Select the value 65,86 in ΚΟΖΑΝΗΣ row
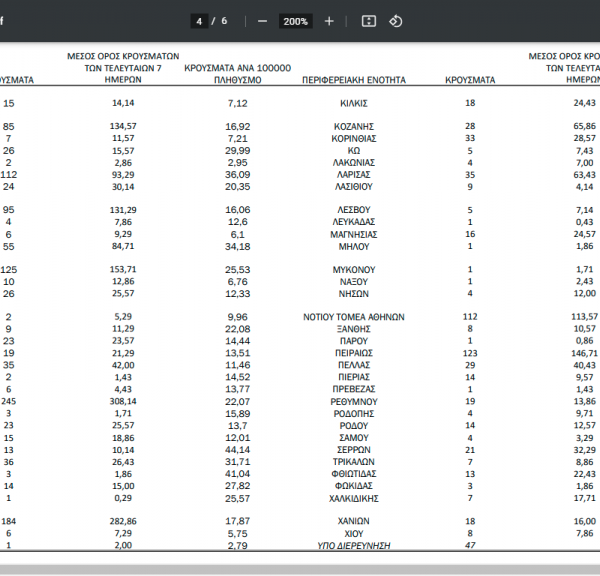The image size is (600, 576). pos(584,126)
